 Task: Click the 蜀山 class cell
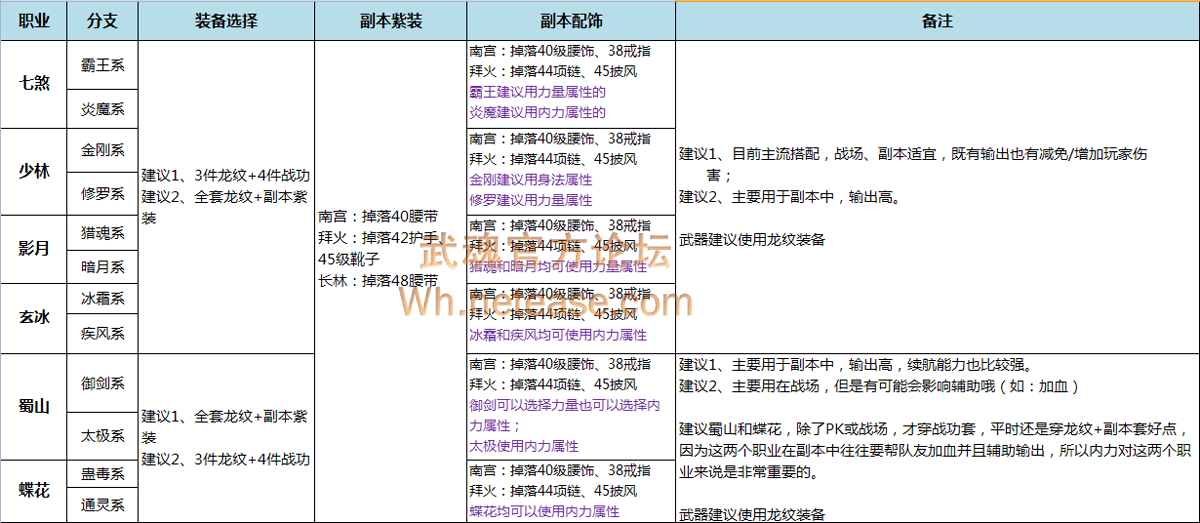pos(33,406)
